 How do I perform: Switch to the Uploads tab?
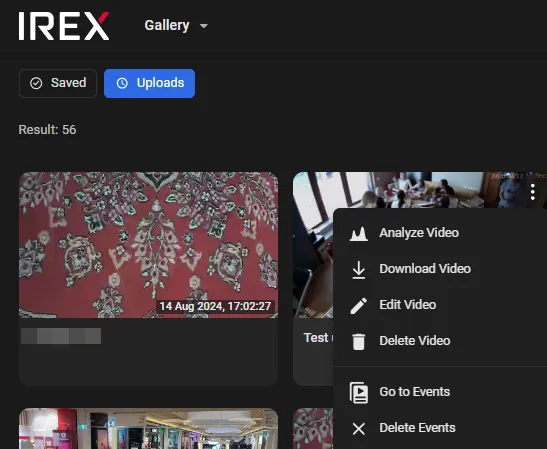pos(149,83)
